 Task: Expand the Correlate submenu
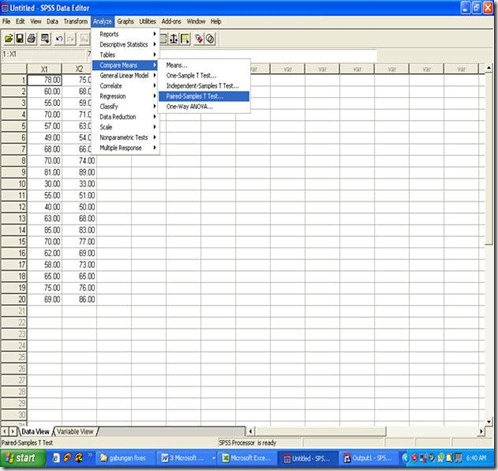[125, 86]
